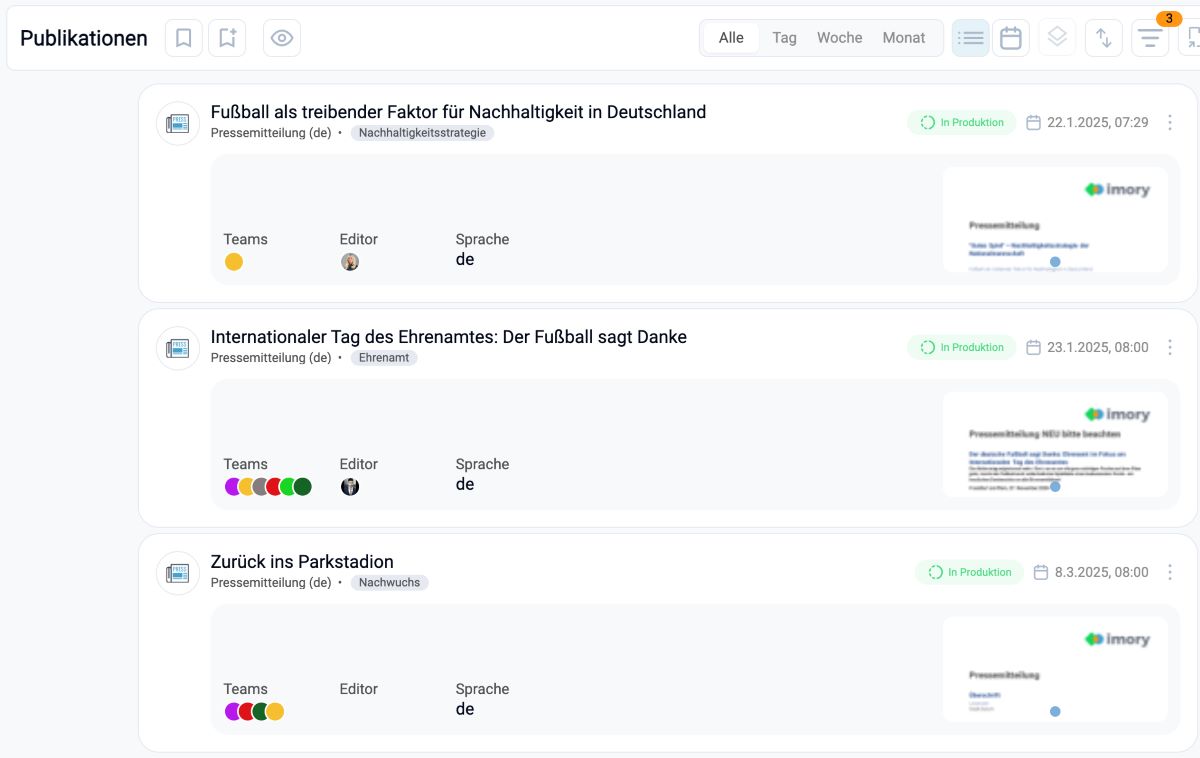
Task: Click the editor avatar in the Ehrenamtes card
Action: tap(350, 487)
